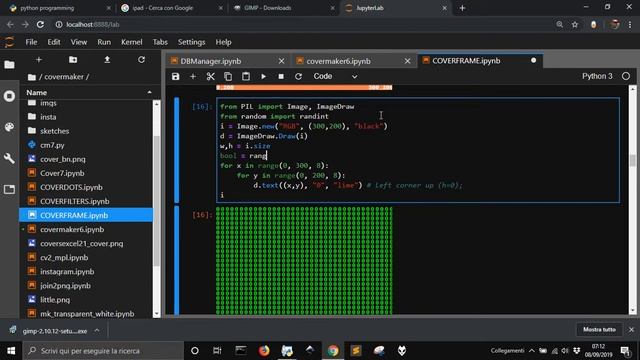Paste cell from clipboard
The height and width of the screenshot is (360, 640).
246,76
